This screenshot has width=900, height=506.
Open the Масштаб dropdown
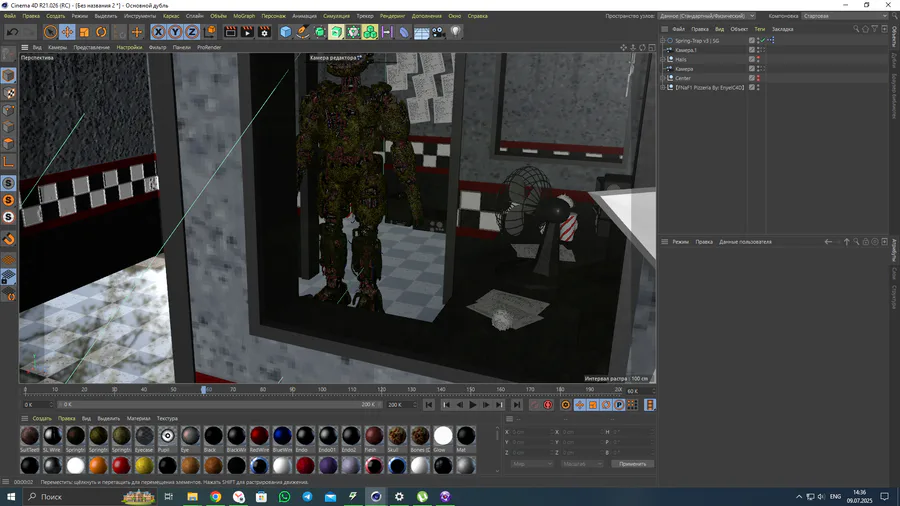[x=581, y=464]
